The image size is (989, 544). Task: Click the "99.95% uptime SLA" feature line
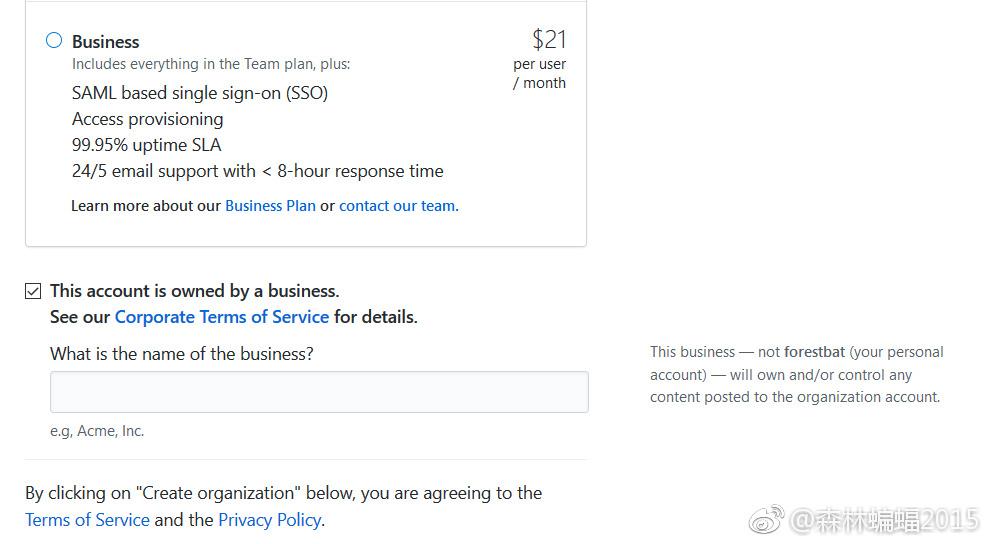point(146,145)
